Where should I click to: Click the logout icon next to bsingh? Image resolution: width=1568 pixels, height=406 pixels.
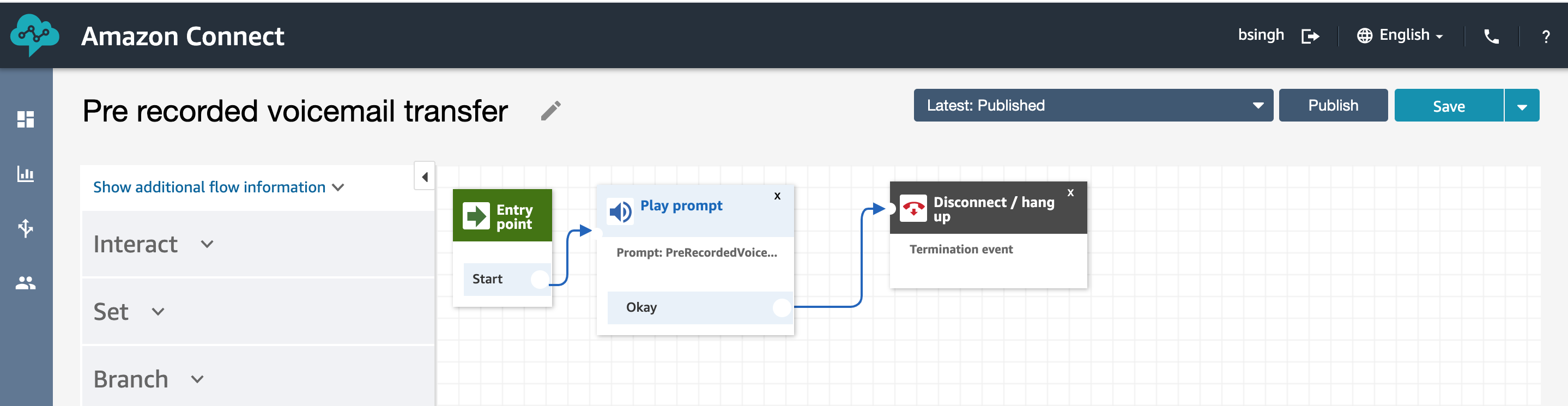click(1310, 37)
